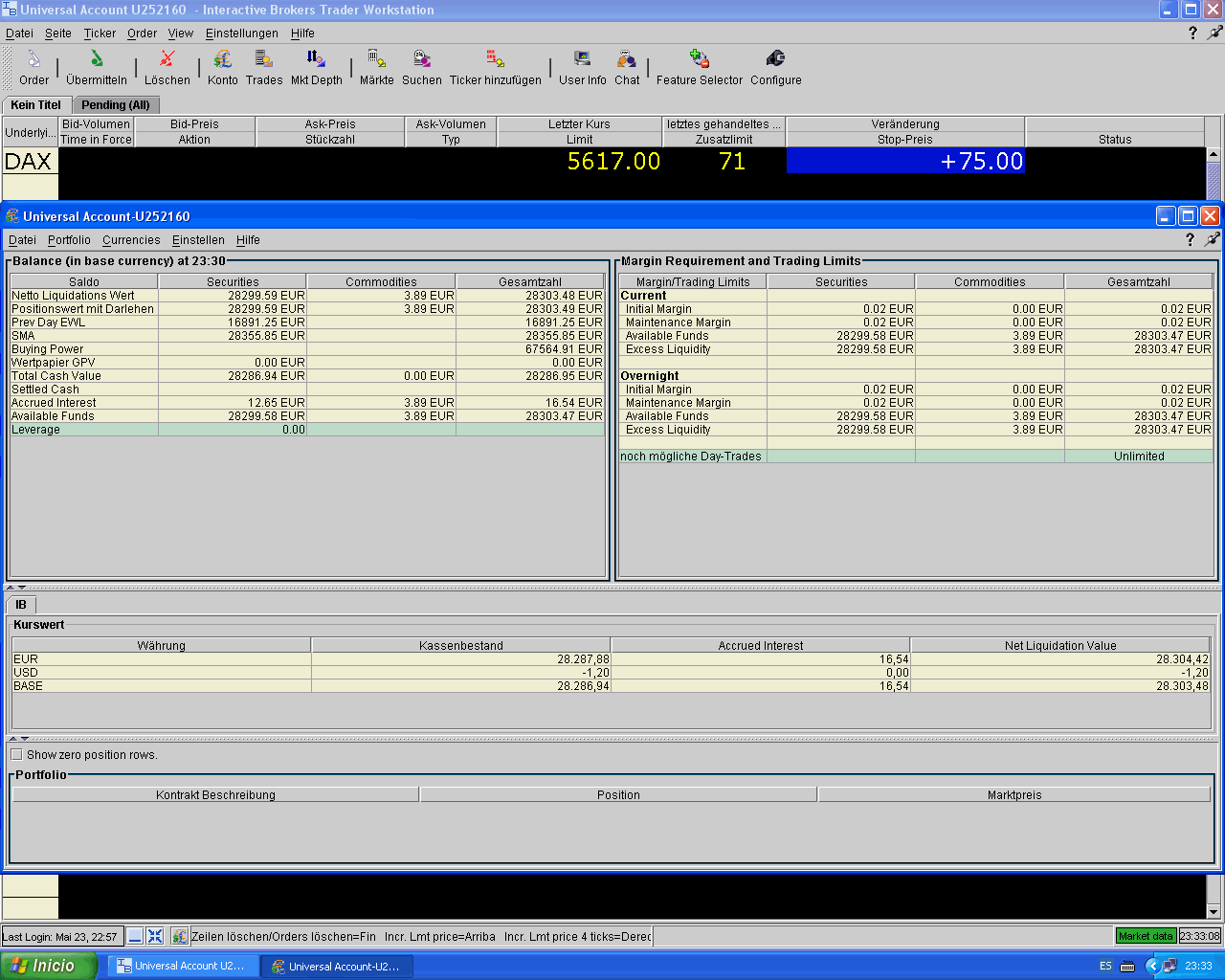
Task: Open the Einstellen menu
Action: (x=198, y=240)
